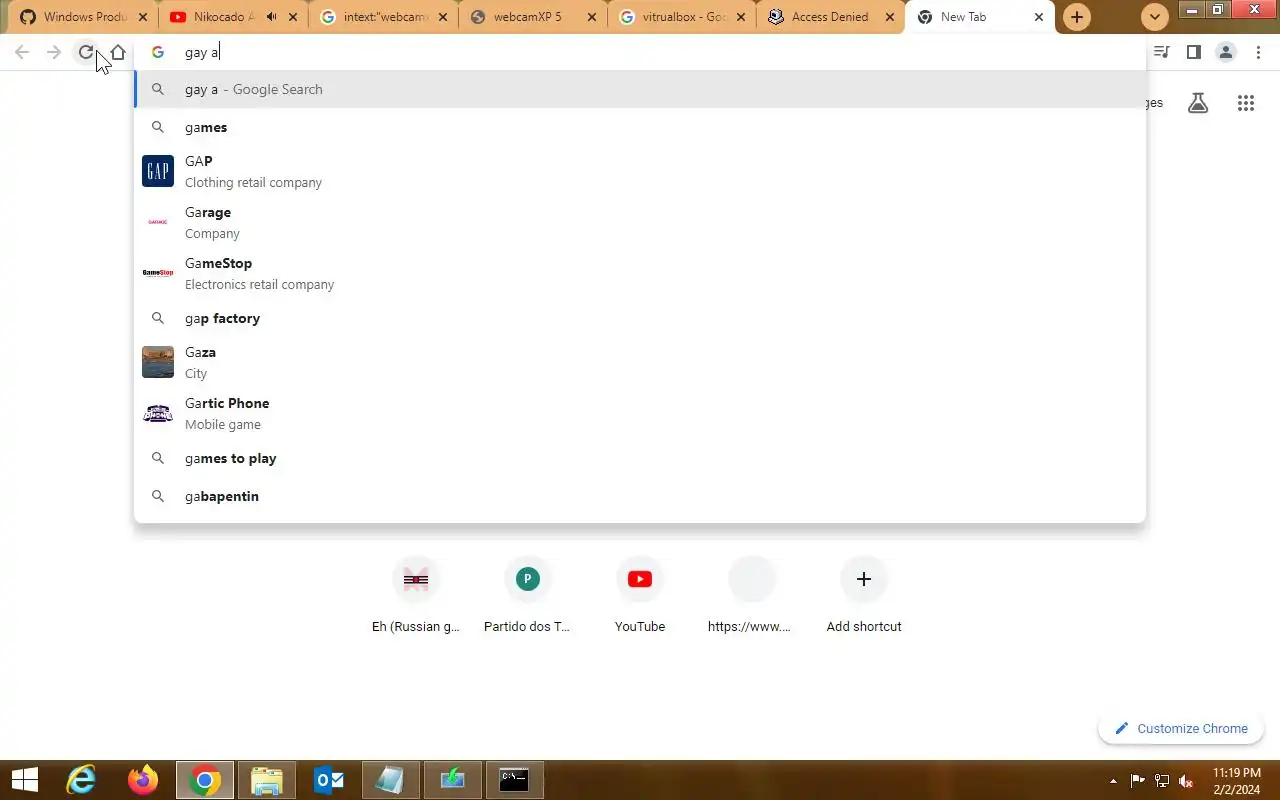Open the Windows Start button
Image resolution: width=1280 pixels, height=800 pixels.
coord(24,780)
